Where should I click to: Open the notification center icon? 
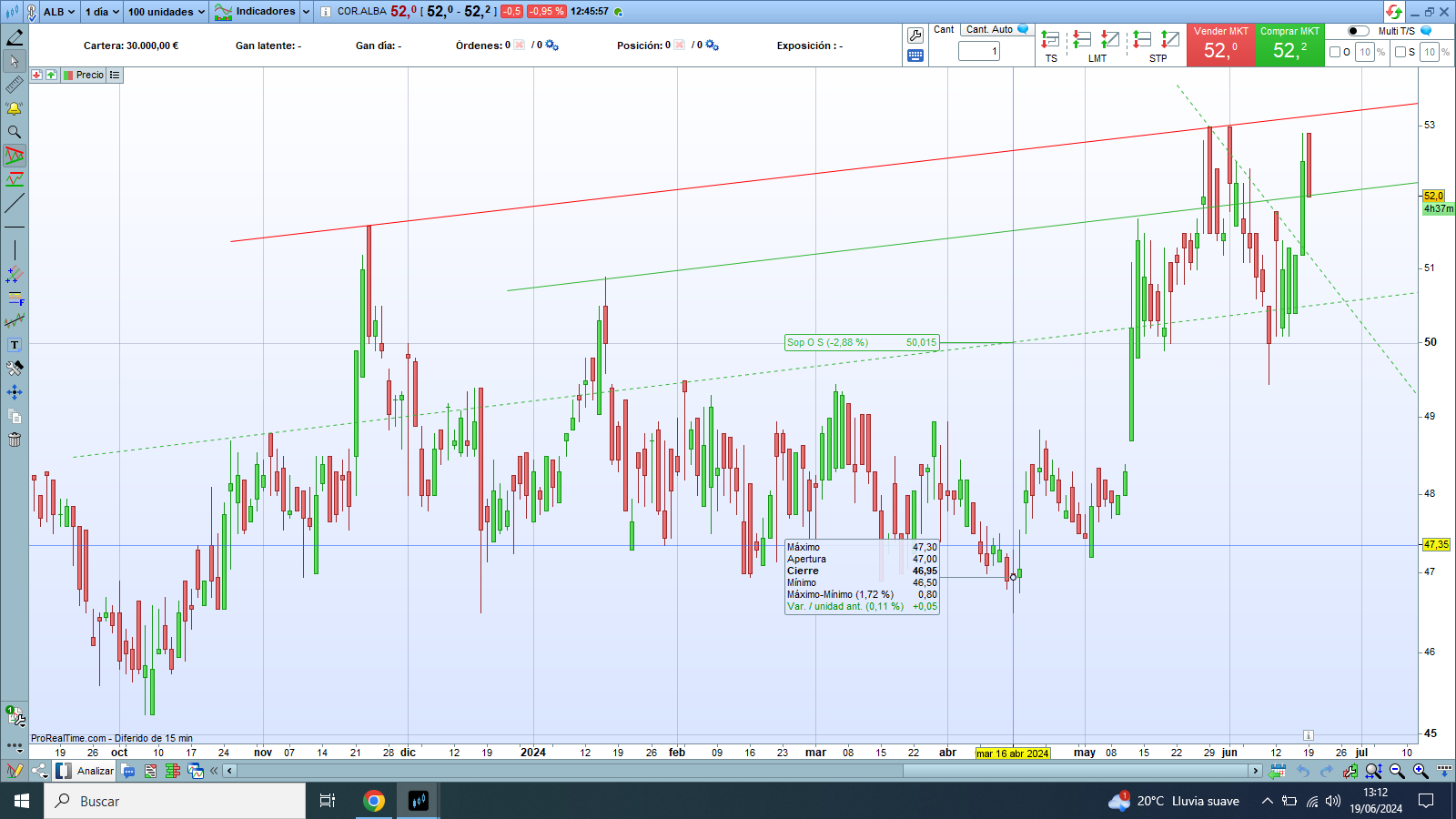tap(1426, 801)
